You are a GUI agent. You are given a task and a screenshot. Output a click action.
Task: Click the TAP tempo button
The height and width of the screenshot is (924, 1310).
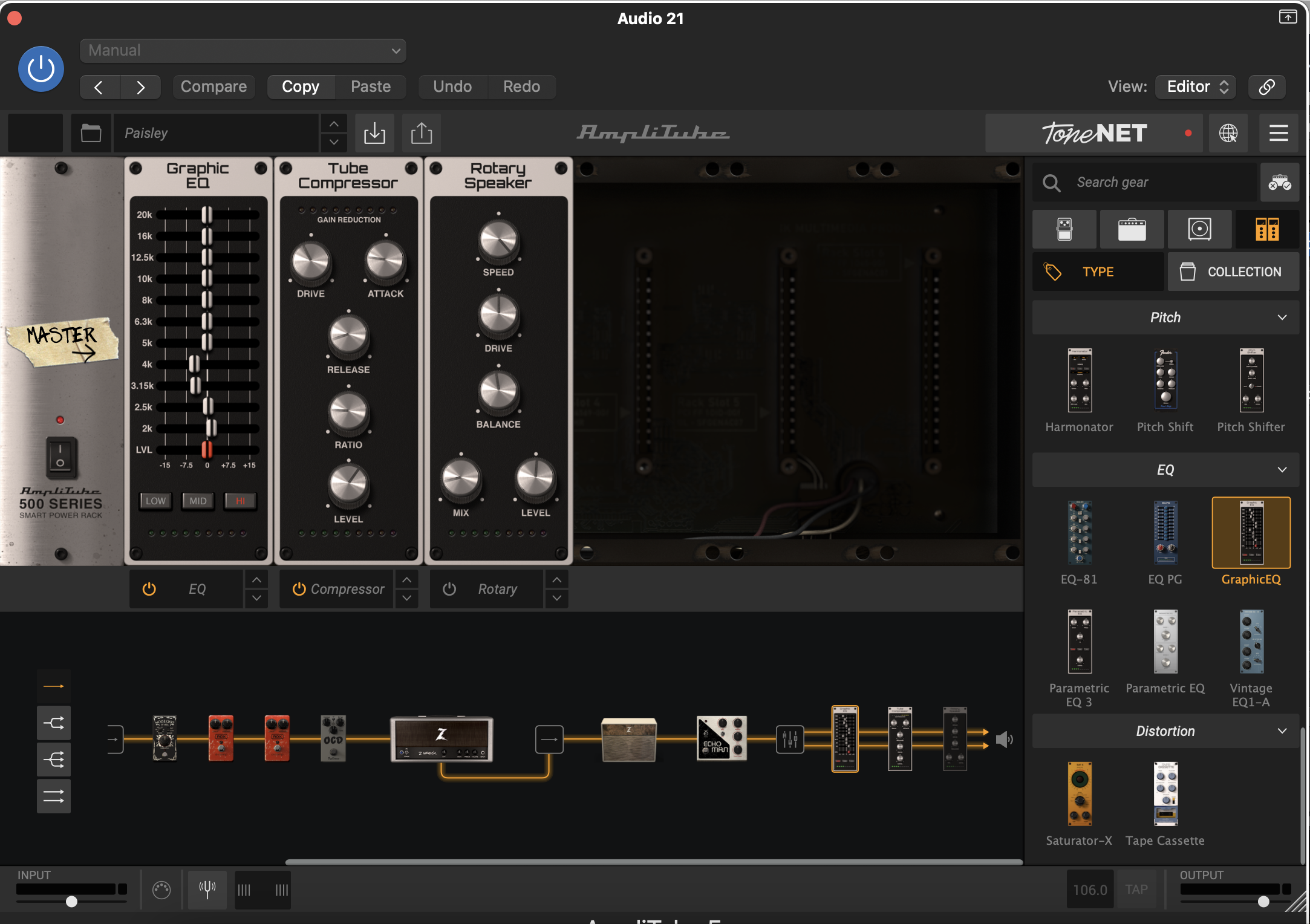click(1136, 890)
